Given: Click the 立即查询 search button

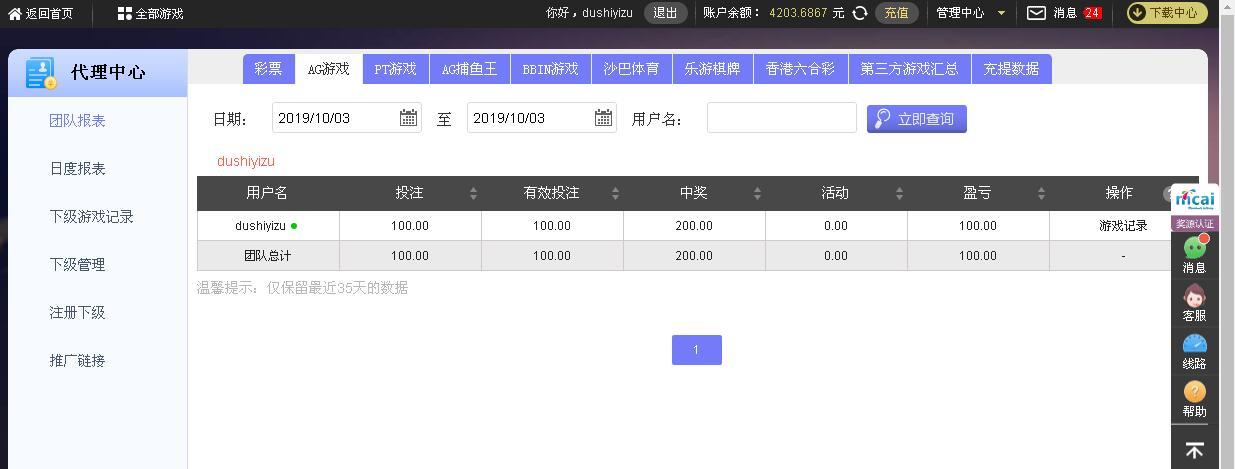Looking at the screenshot, I should [x=916, y=118].
